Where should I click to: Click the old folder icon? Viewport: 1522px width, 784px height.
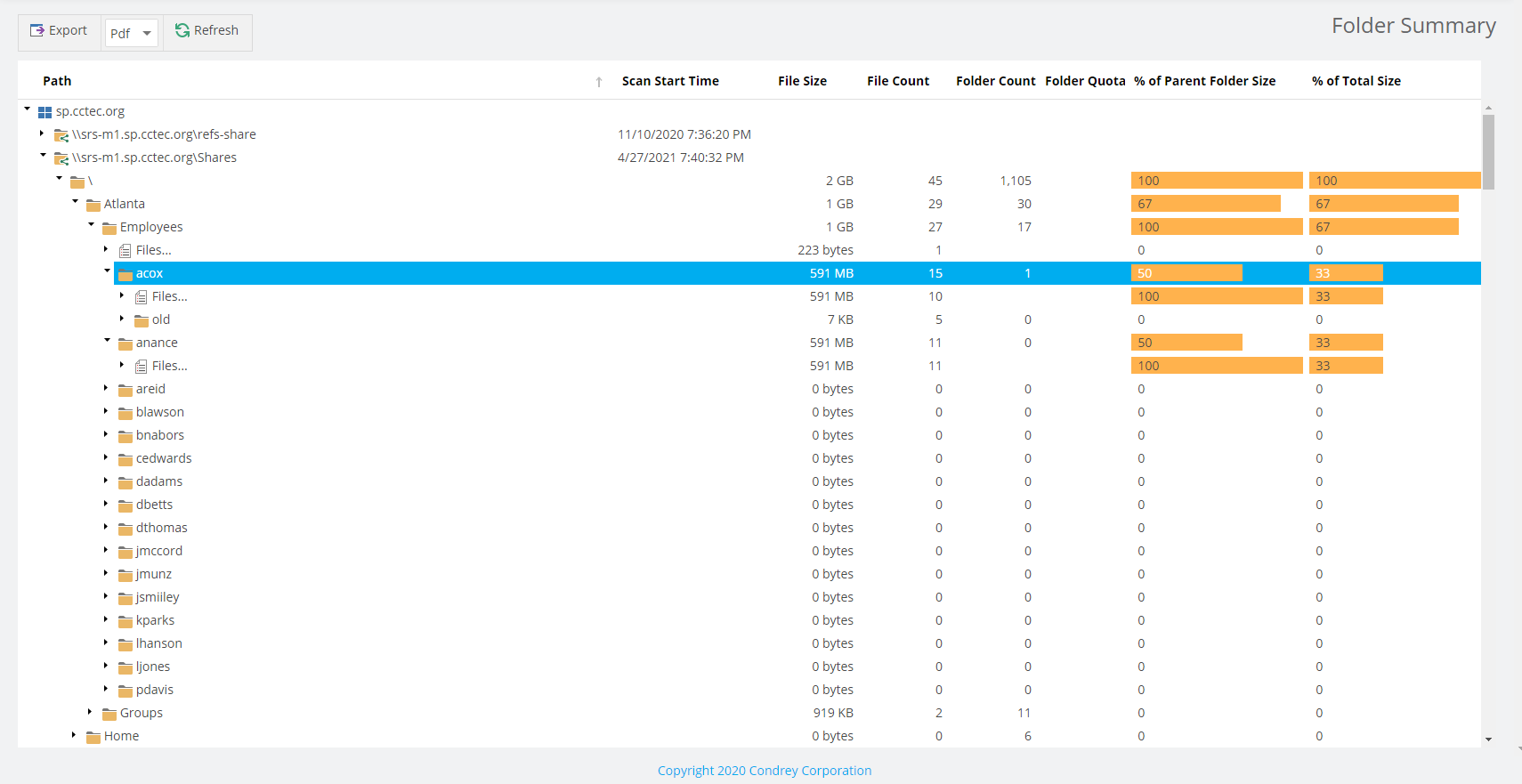point(142,320)
